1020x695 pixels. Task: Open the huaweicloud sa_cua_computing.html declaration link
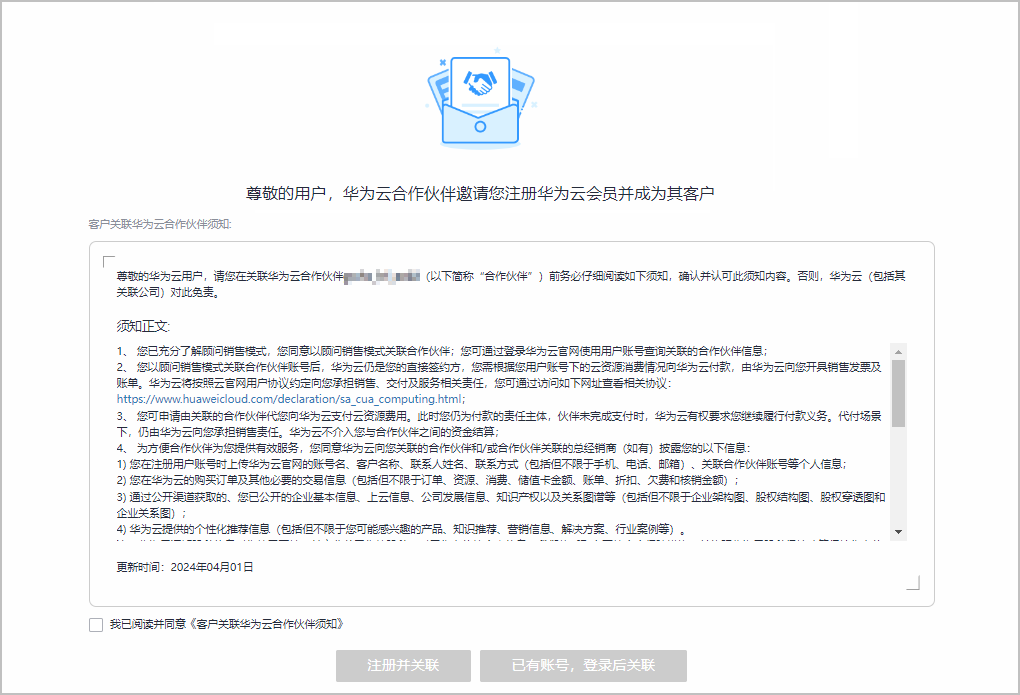(x=291, y=399)
